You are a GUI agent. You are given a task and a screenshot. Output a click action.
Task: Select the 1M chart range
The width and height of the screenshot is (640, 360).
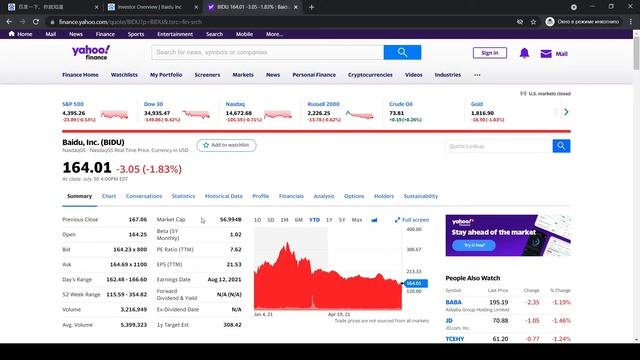(284, 220)
